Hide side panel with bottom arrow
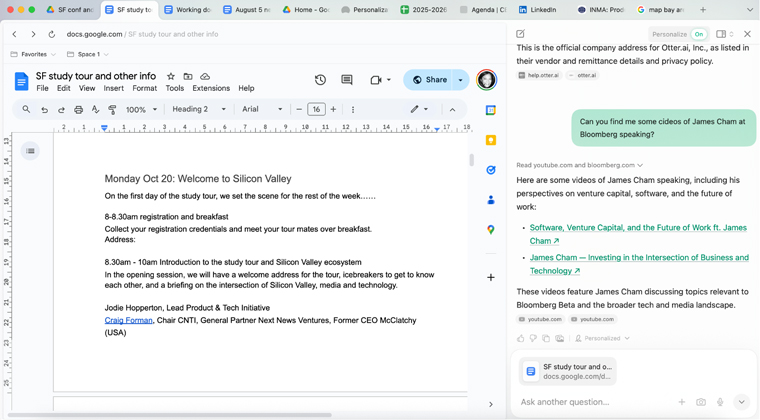The image size is (760, 420). pos(491,404)
